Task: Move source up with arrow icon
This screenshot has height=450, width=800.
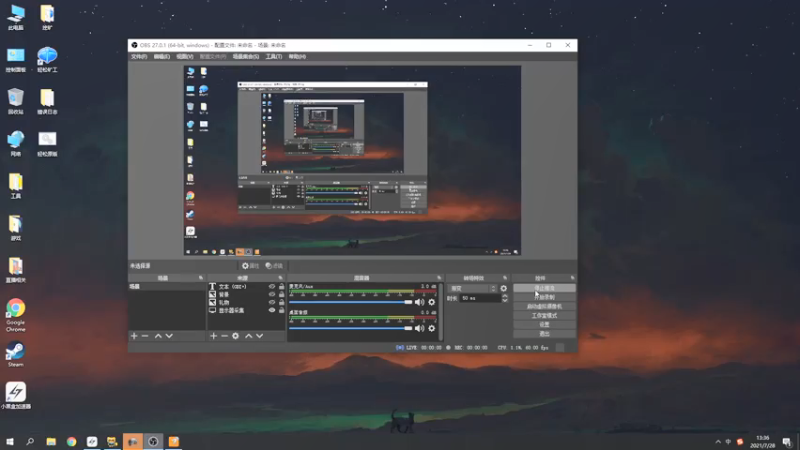Action: coord(248,336)
